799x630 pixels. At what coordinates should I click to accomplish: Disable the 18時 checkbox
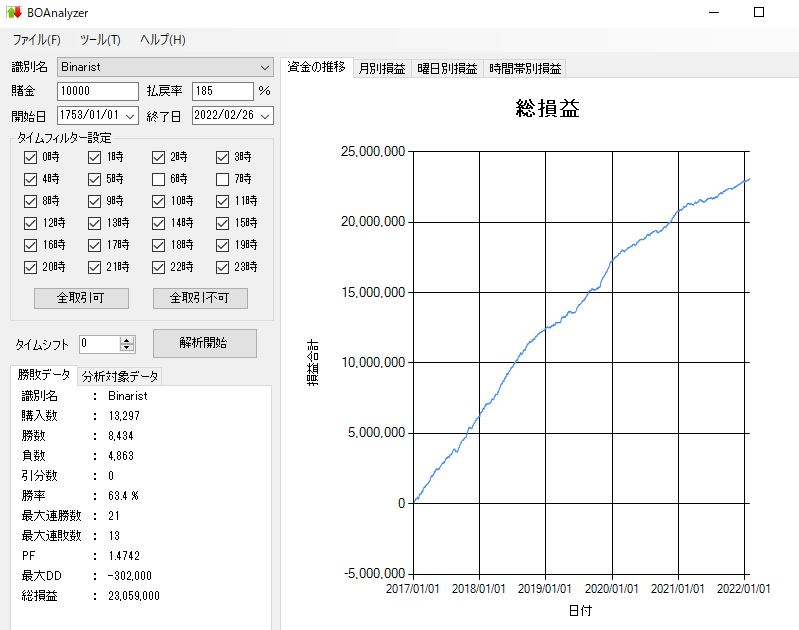(x=158, y=245)
